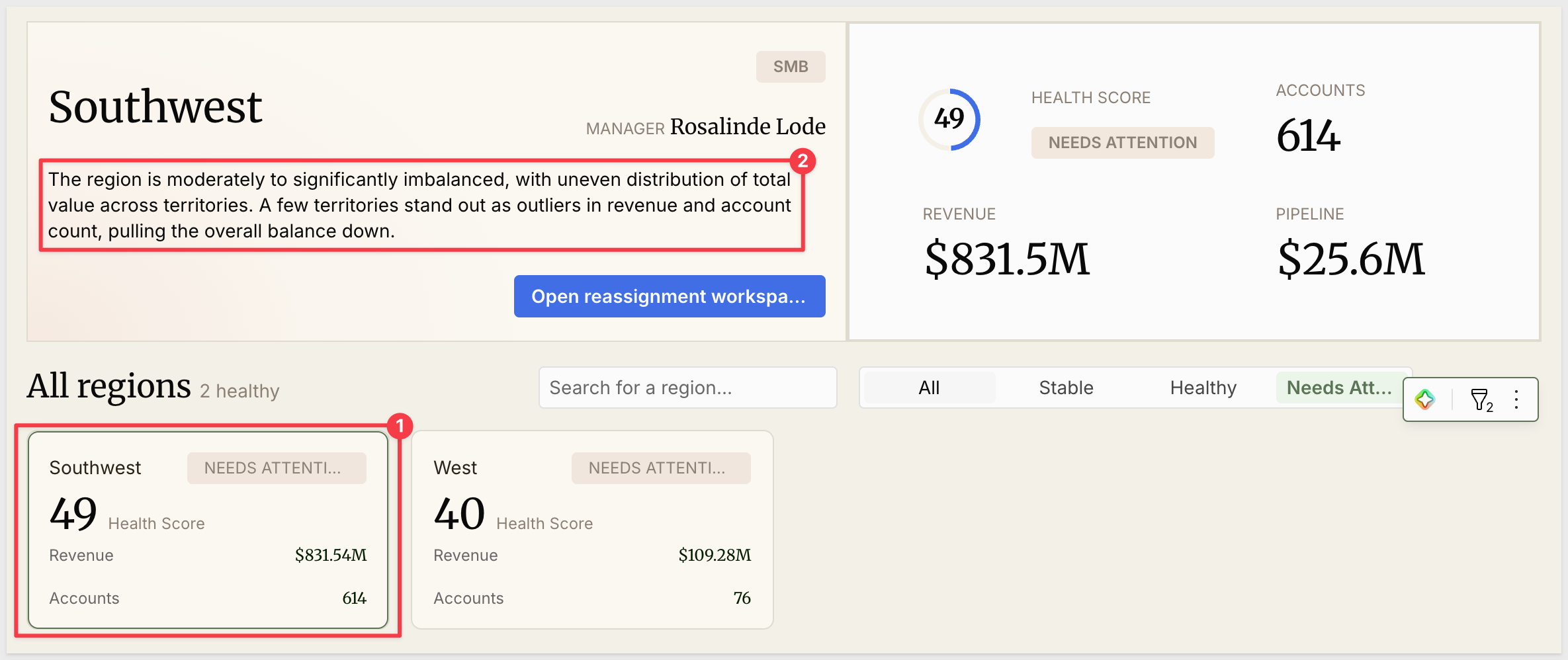This screenshot has width=1568, height=660.
Task: Click the colorful AI sparkle icon
Action: coord(1424,399)
